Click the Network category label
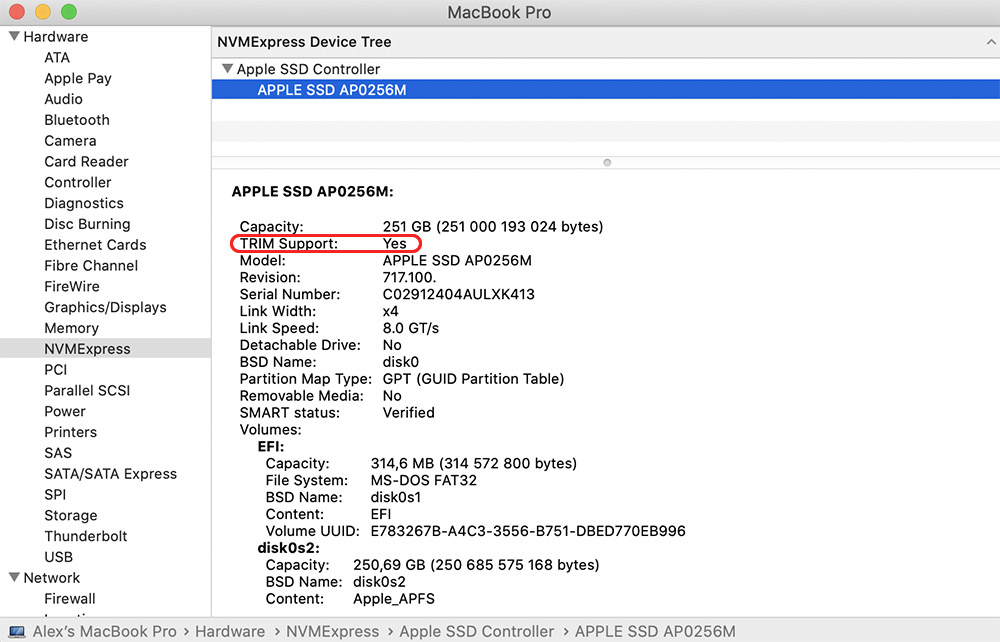This screenshot has height=642, width=1000. click(x=52, y=578)
